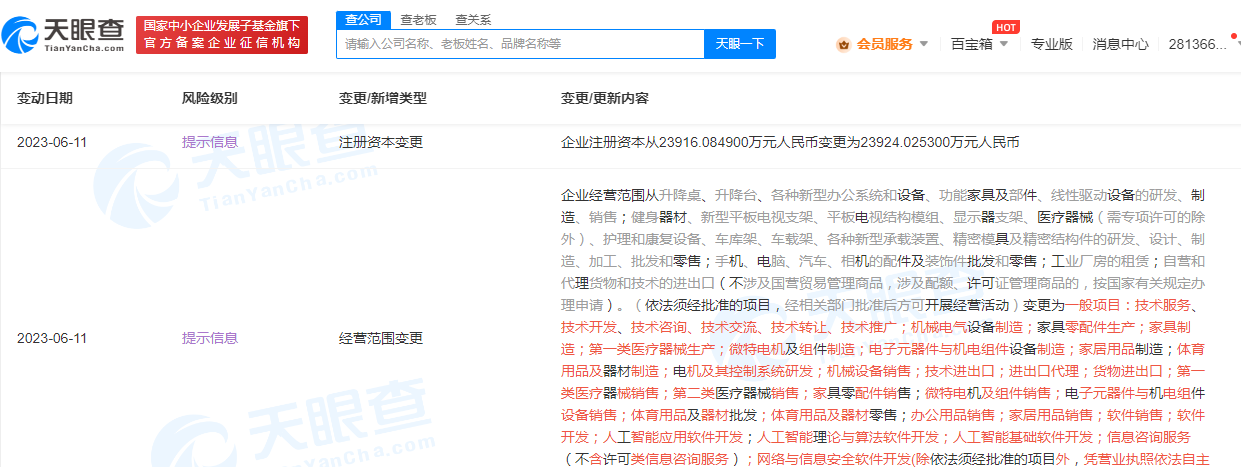The width and height of the screenshot is (1241, 467).
Task: Click 提示信息 for the business scope change
Action: (209, 338)
